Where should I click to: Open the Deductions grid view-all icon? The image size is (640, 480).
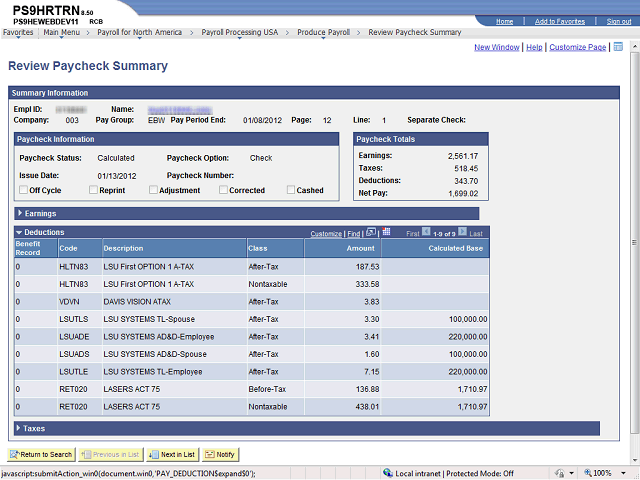pyautogui.click(x=371, y=232)
